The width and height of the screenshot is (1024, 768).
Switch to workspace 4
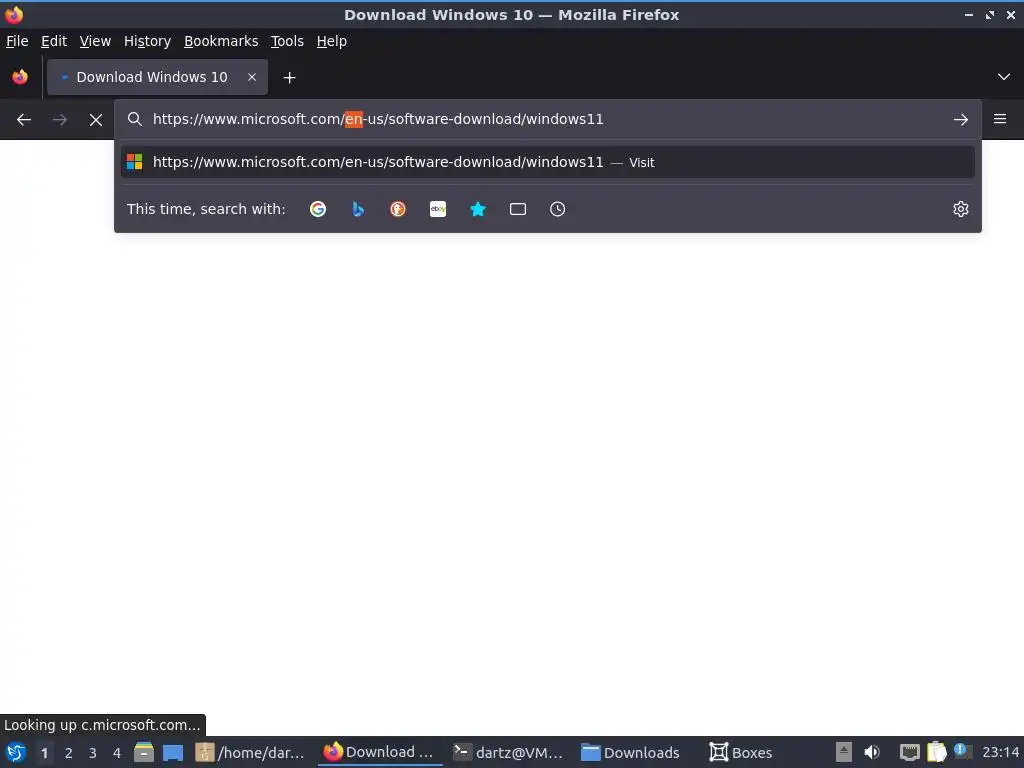pos(117,753)
